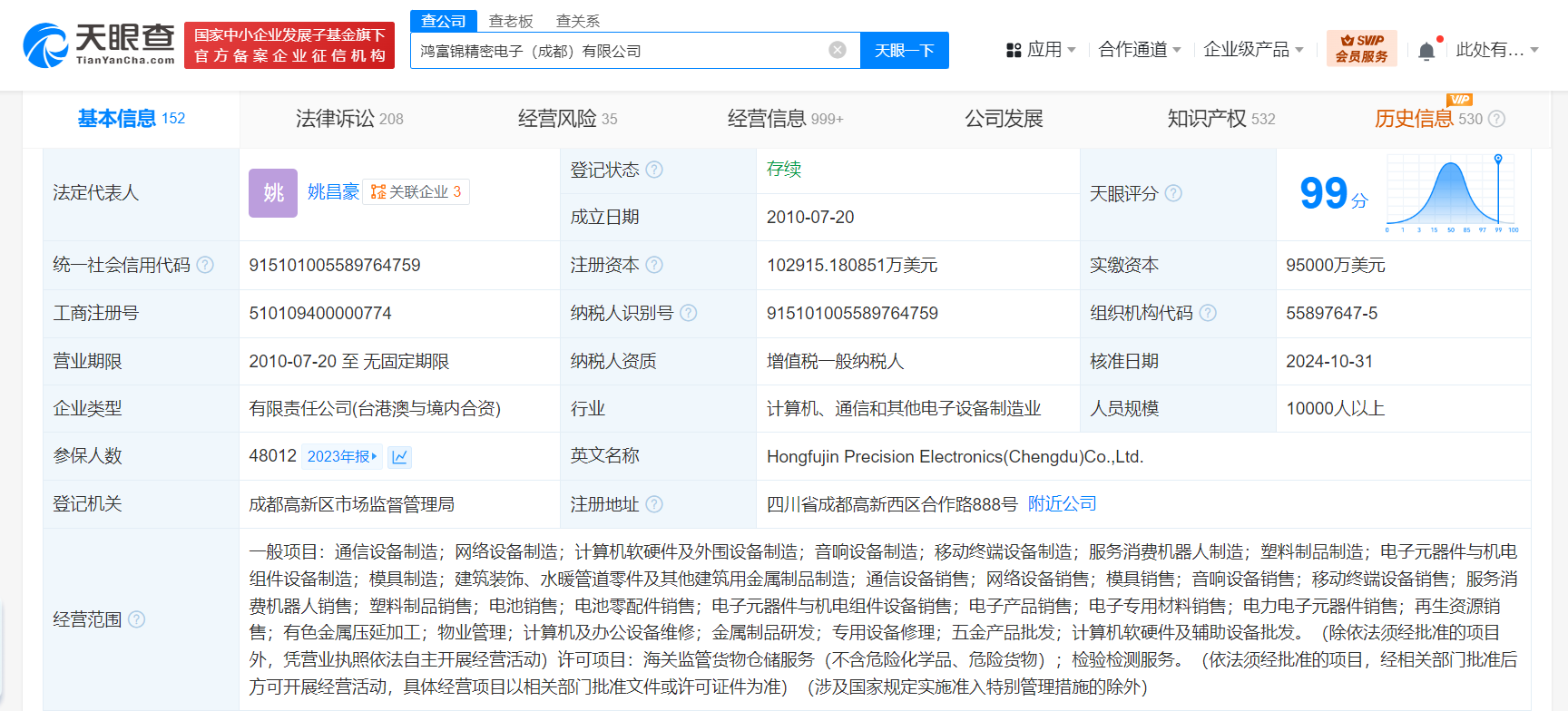Click the company name search input field
Screen dimensions: 1568x711
617,51
